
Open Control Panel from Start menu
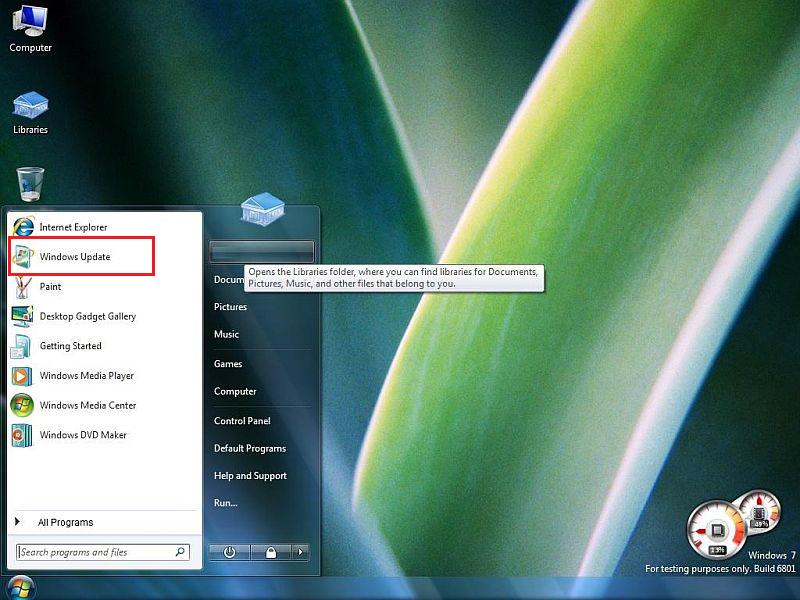pos(242,421)
